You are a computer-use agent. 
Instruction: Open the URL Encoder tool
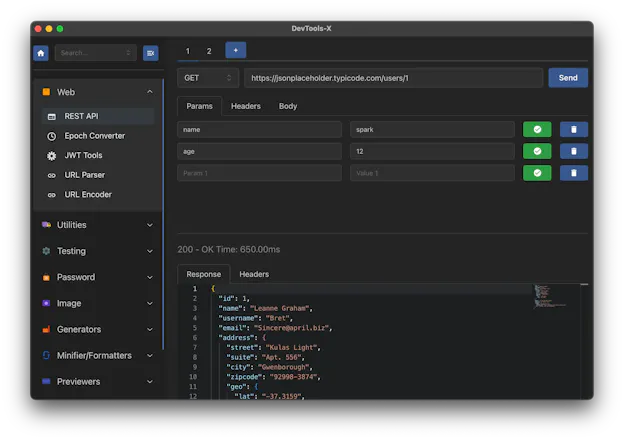point(98,194)
